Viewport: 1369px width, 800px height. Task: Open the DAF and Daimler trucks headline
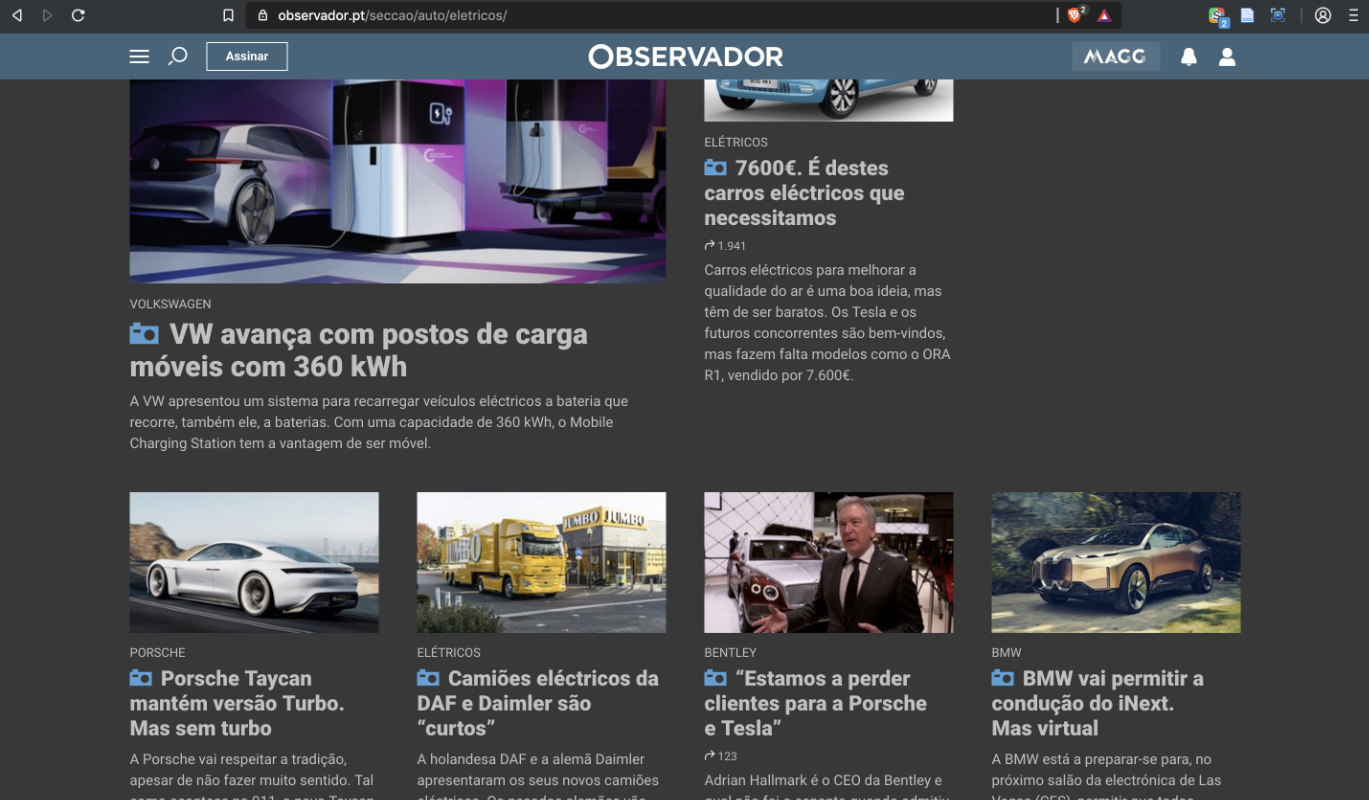pyautogui.click(x=538, y=703)
